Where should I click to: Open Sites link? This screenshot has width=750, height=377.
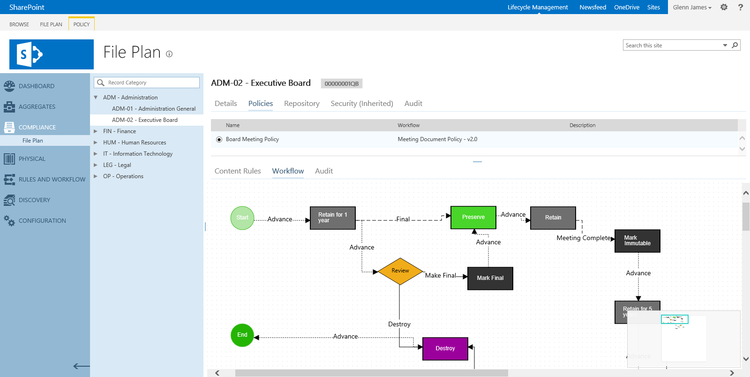(653, 7)
